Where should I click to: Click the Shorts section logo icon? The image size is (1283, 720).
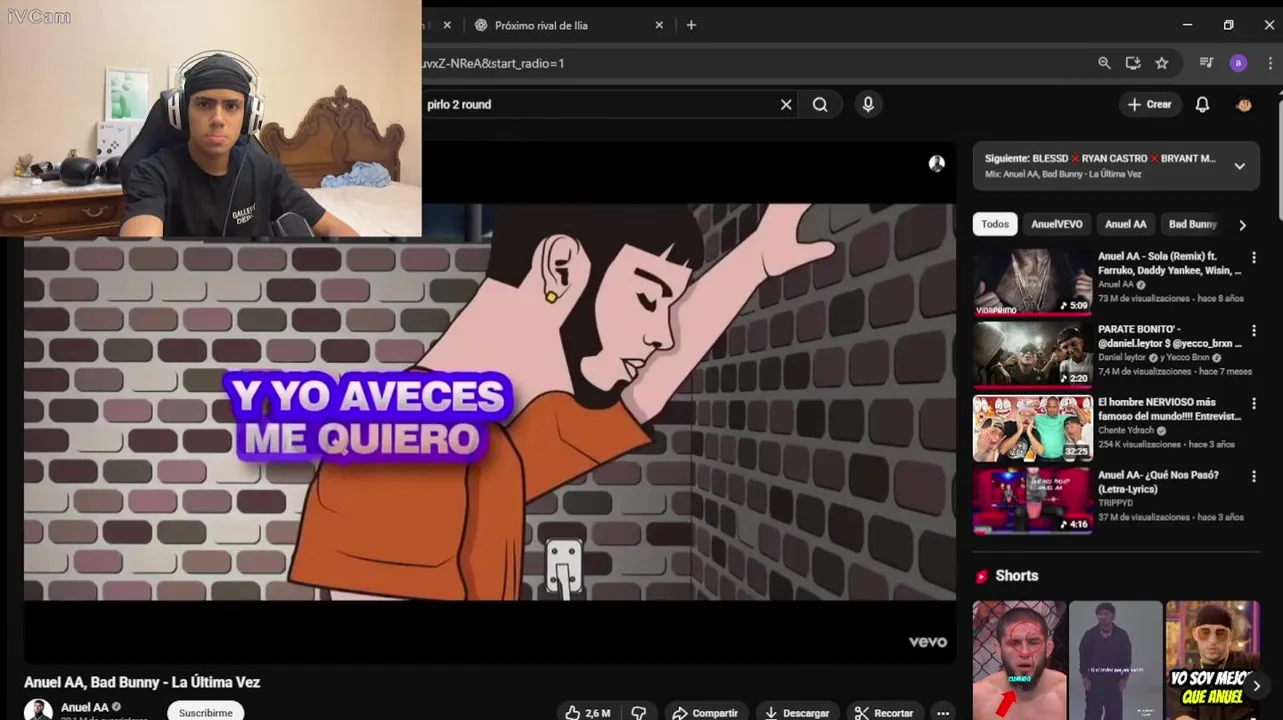click(981, 576)
